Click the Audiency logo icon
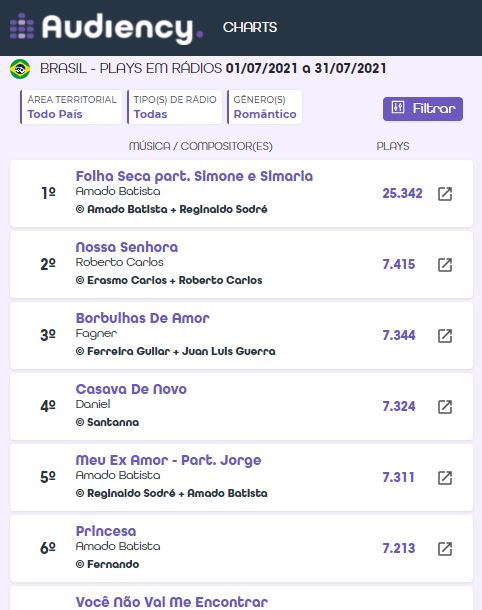The width and height of the screenshot is (482, 610). [x=22, y=26]
